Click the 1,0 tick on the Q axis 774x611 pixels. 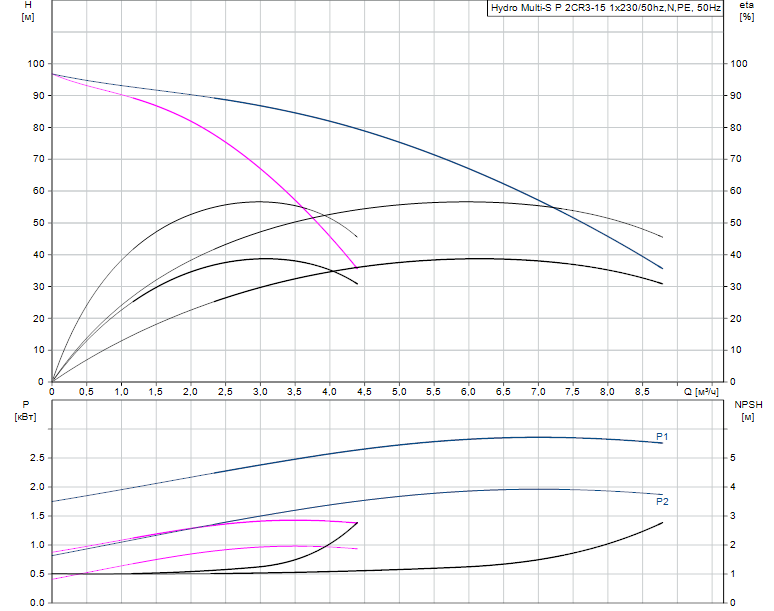(121, 392)
